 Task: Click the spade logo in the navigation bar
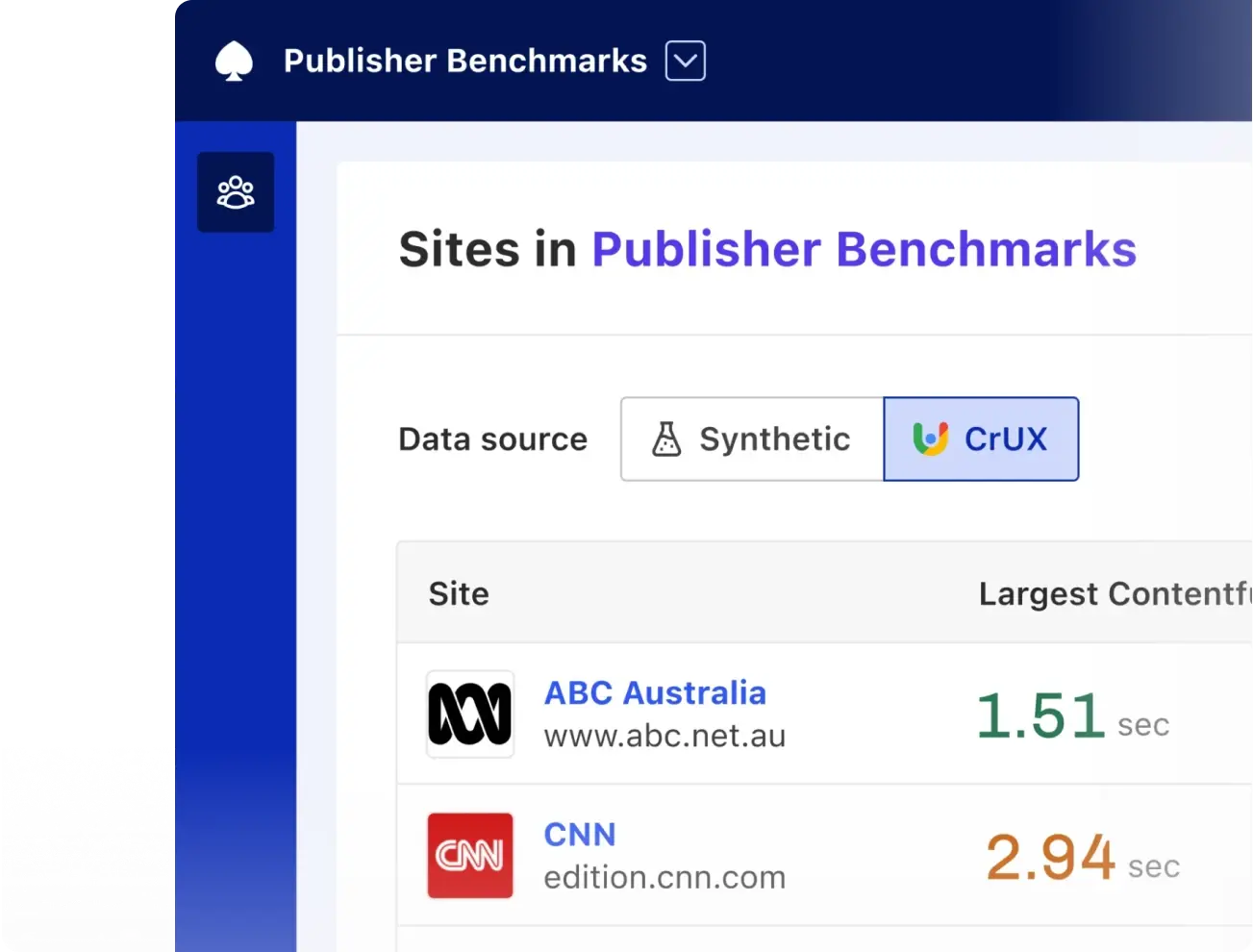pyautogui.click(x=233, y=60)
